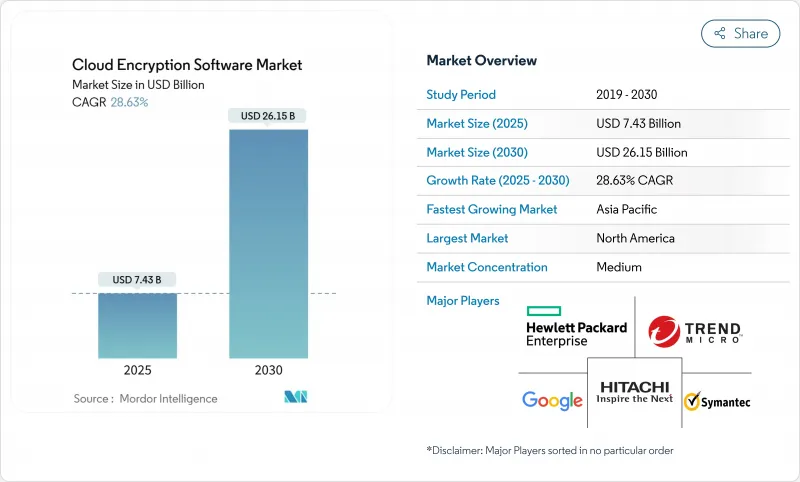Click the Symantec logo
800x482 pixels.
click(716, 401)
